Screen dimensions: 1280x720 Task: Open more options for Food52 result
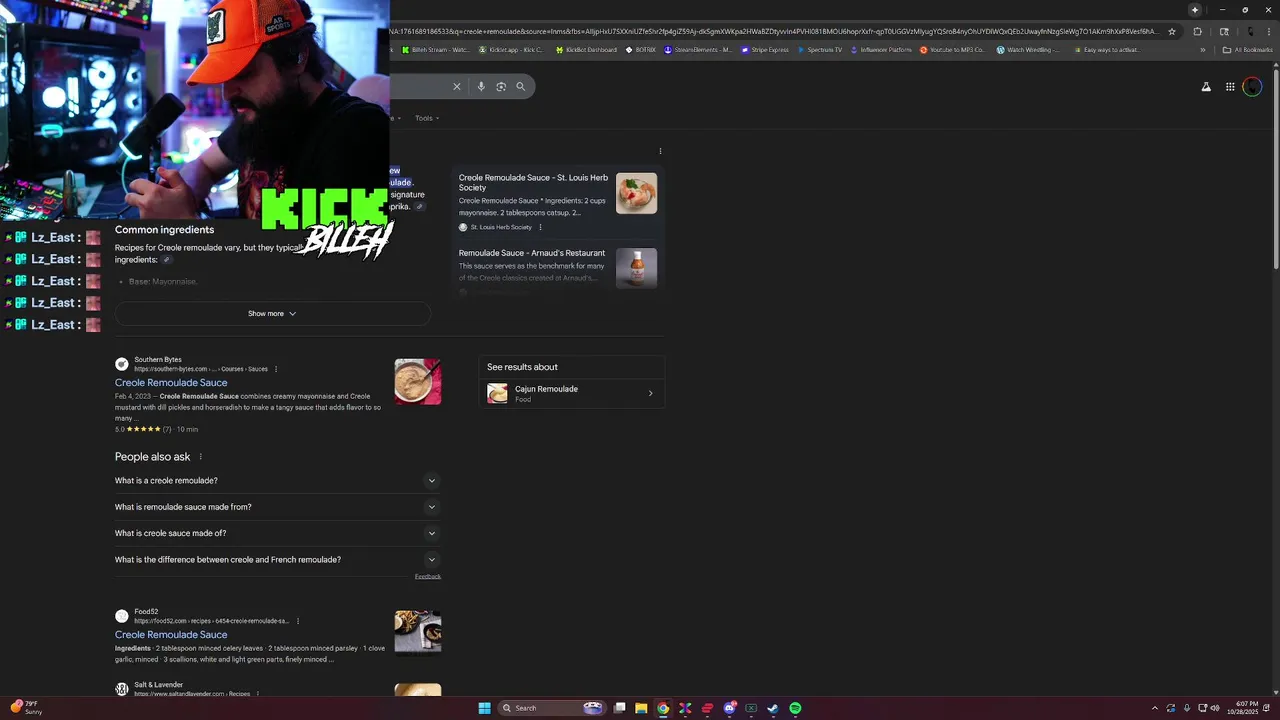(x=298, y=621)
